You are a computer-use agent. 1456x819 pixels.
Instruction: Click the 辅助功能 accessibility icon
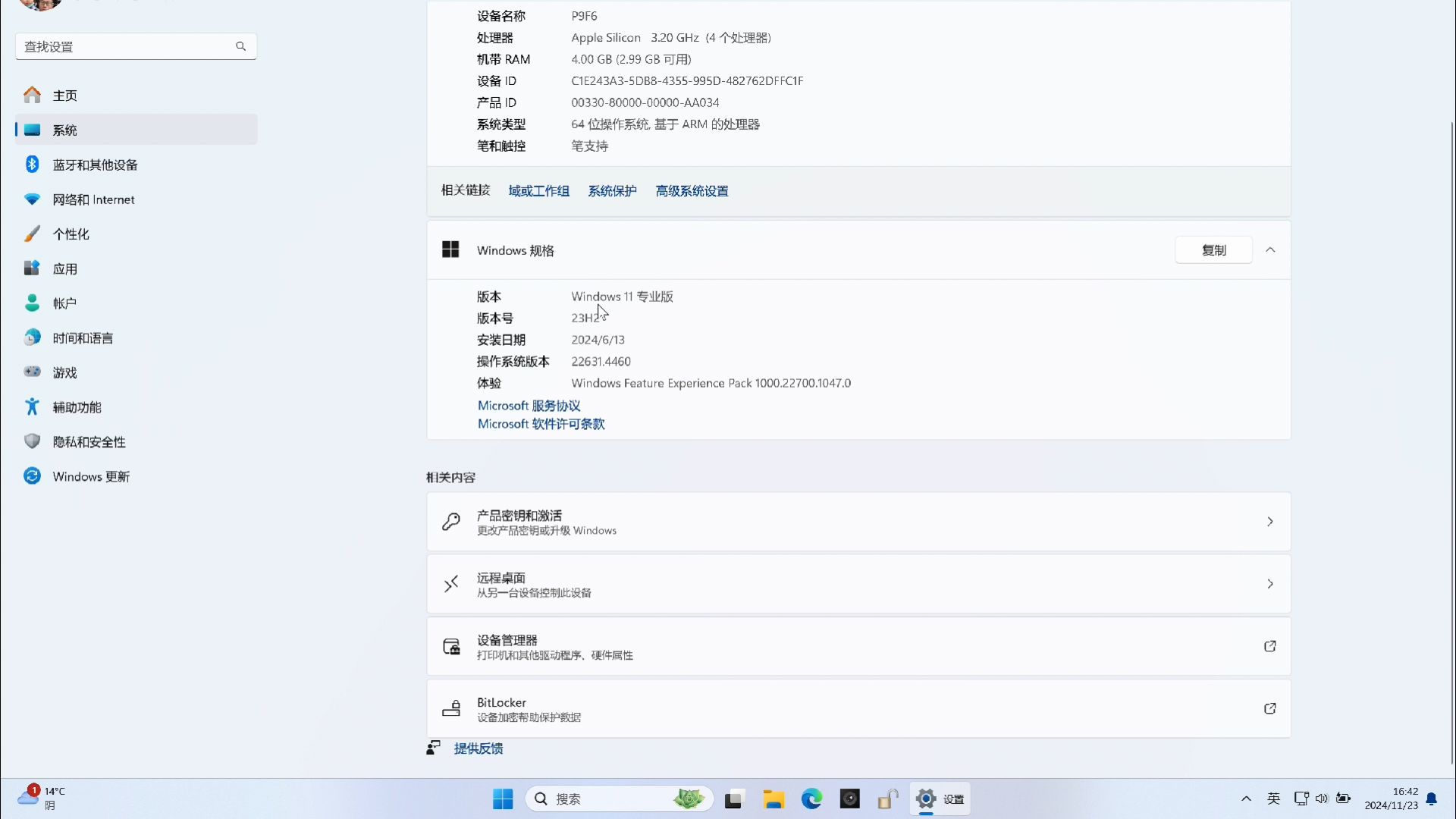point(32,407)
